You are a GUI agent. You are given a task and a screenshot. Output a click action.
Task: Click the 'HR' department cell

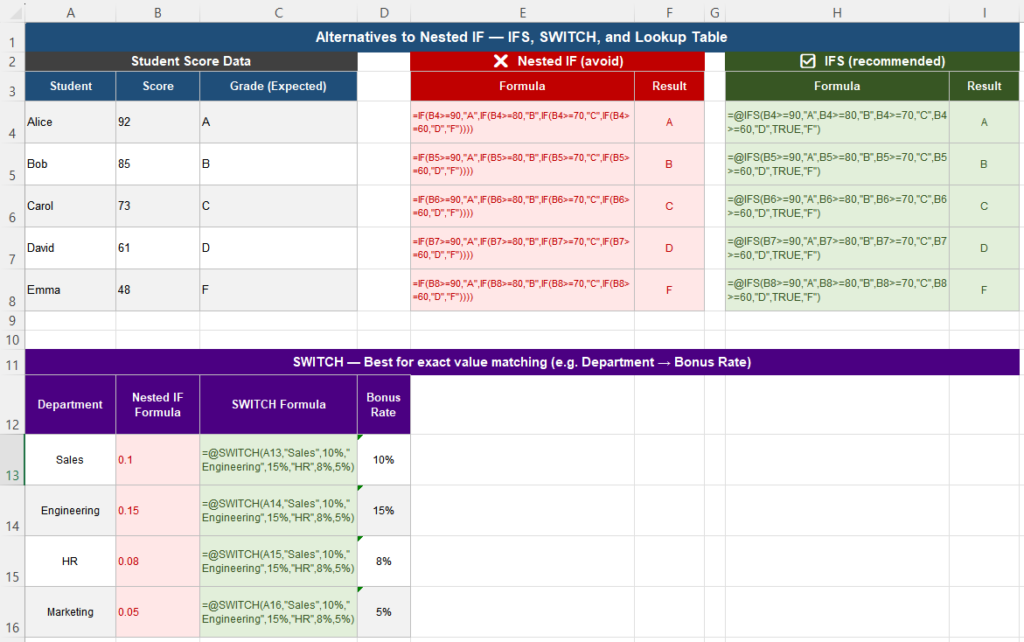[x=71, y=561]
